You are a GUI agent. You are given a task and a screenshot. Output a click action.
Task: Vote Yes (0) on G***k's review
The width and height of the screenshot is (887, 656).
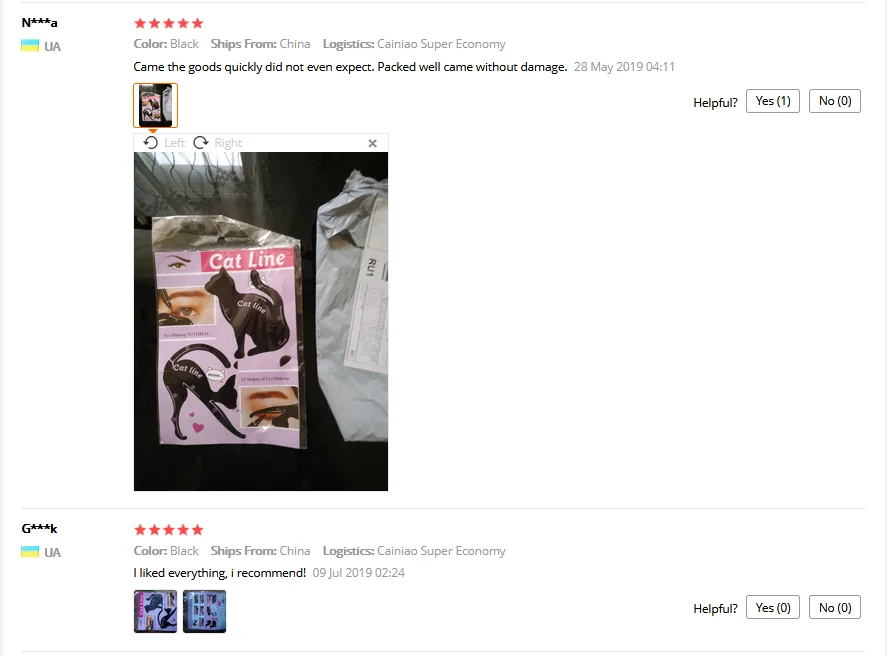click(x=773, y=607)
